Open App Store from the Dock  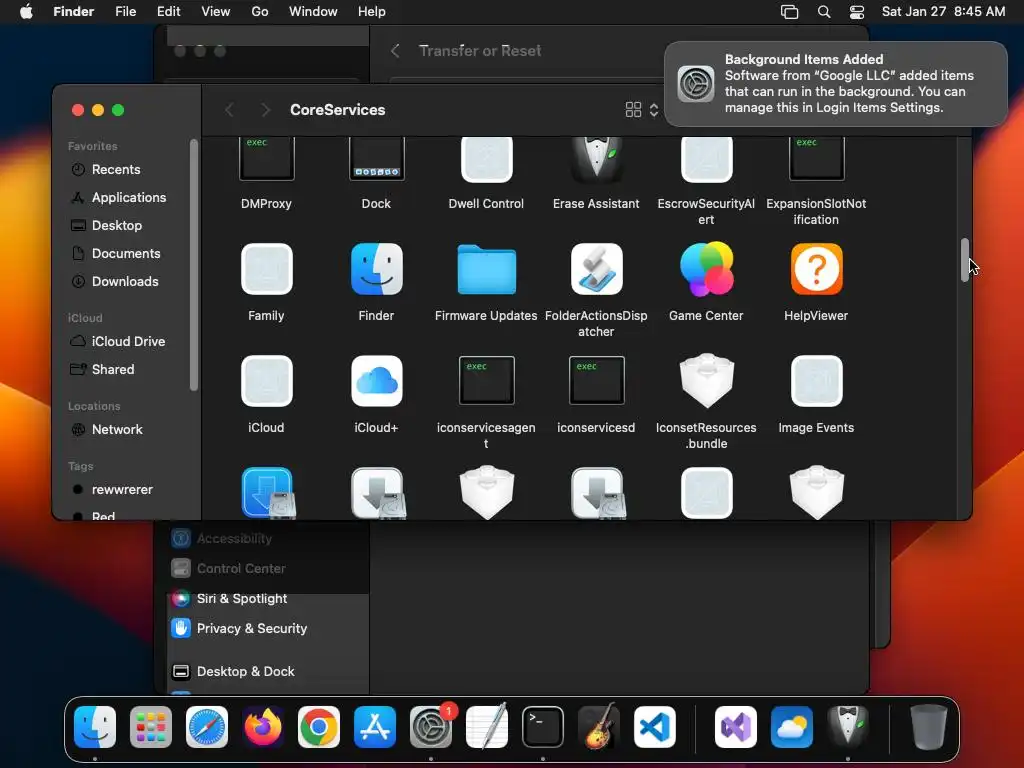coord(375,727)
